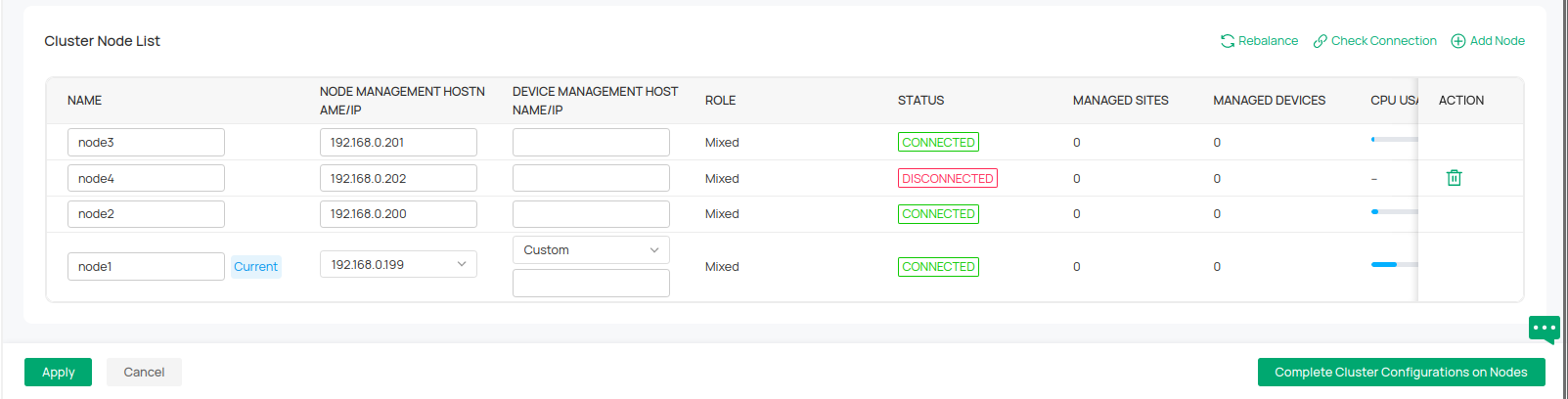
Task: Open the green chat support bubble
Action: tap(1545, 329)
